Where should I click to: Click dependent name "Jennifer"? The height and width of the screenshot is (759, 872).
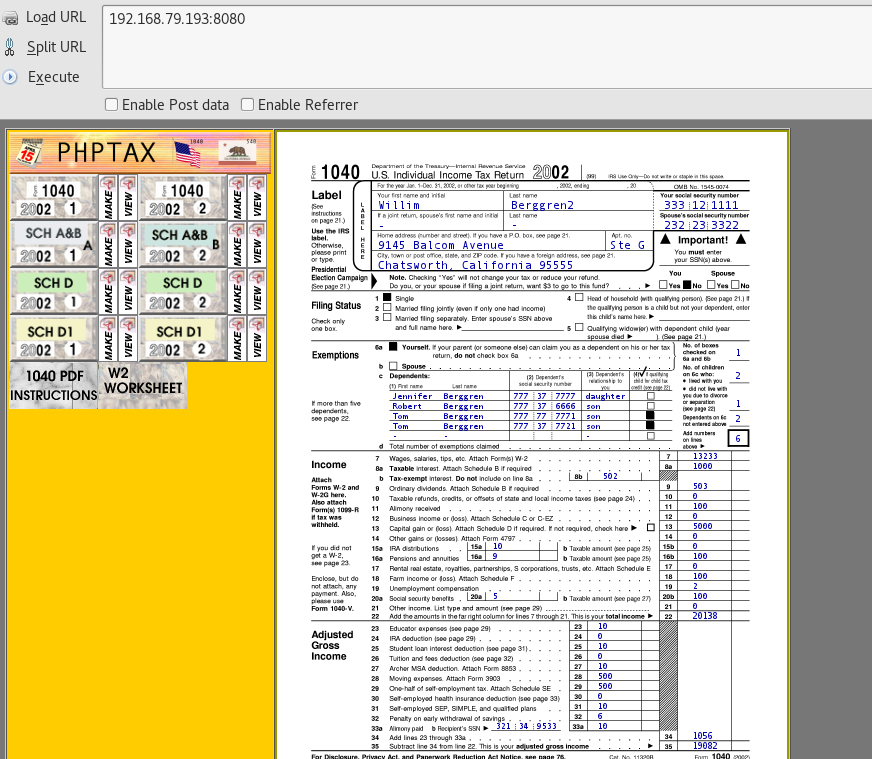click(x=412, y=396)
